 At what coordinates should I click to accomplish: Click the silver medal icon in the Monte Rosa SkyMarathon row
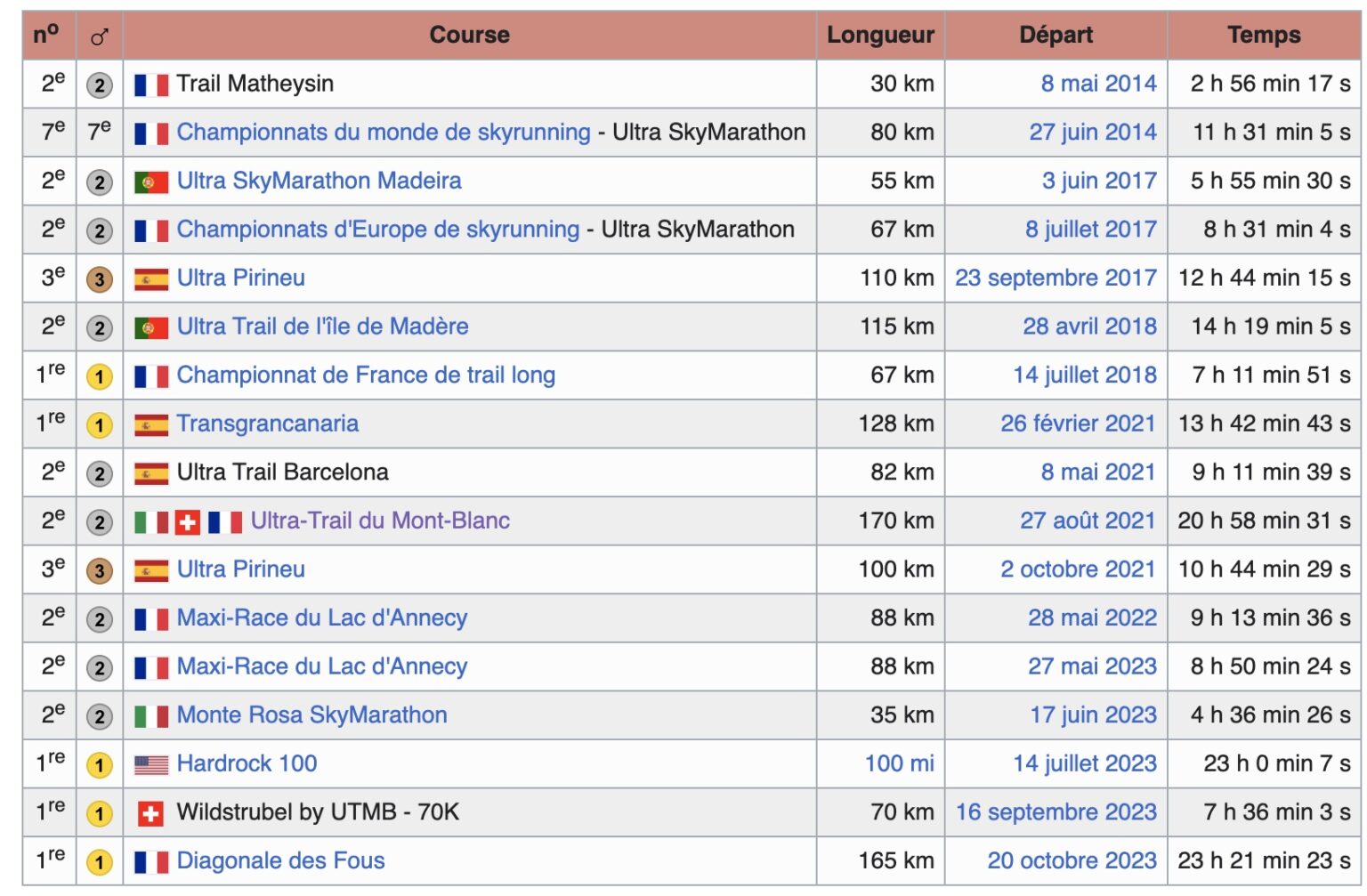[100, 716]
